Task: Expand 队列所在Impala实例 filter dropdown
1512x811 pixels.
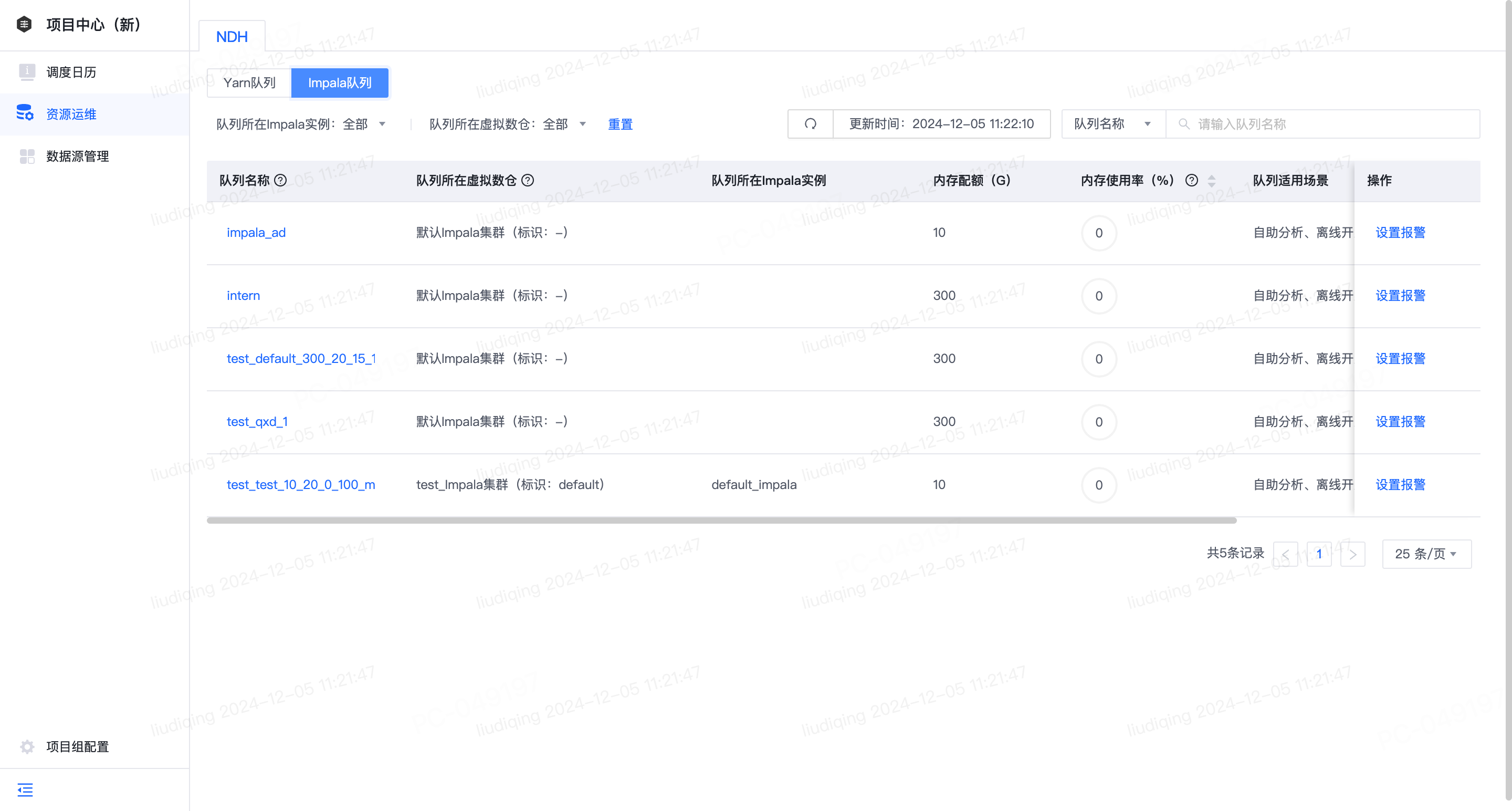Action: pyautogui.click(x=301, y=124)
